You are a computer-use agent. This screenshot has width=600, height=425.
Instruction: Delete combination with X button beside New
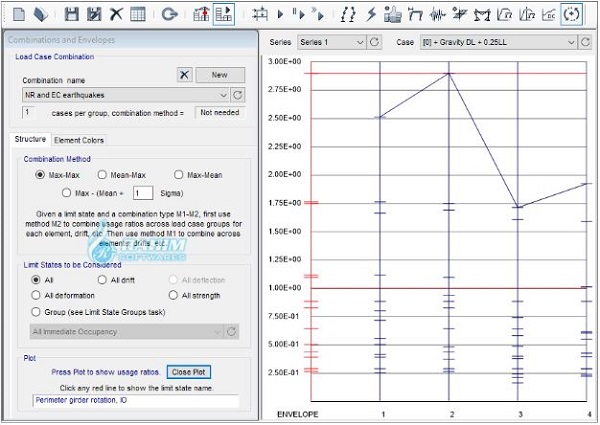pos(184,75)
